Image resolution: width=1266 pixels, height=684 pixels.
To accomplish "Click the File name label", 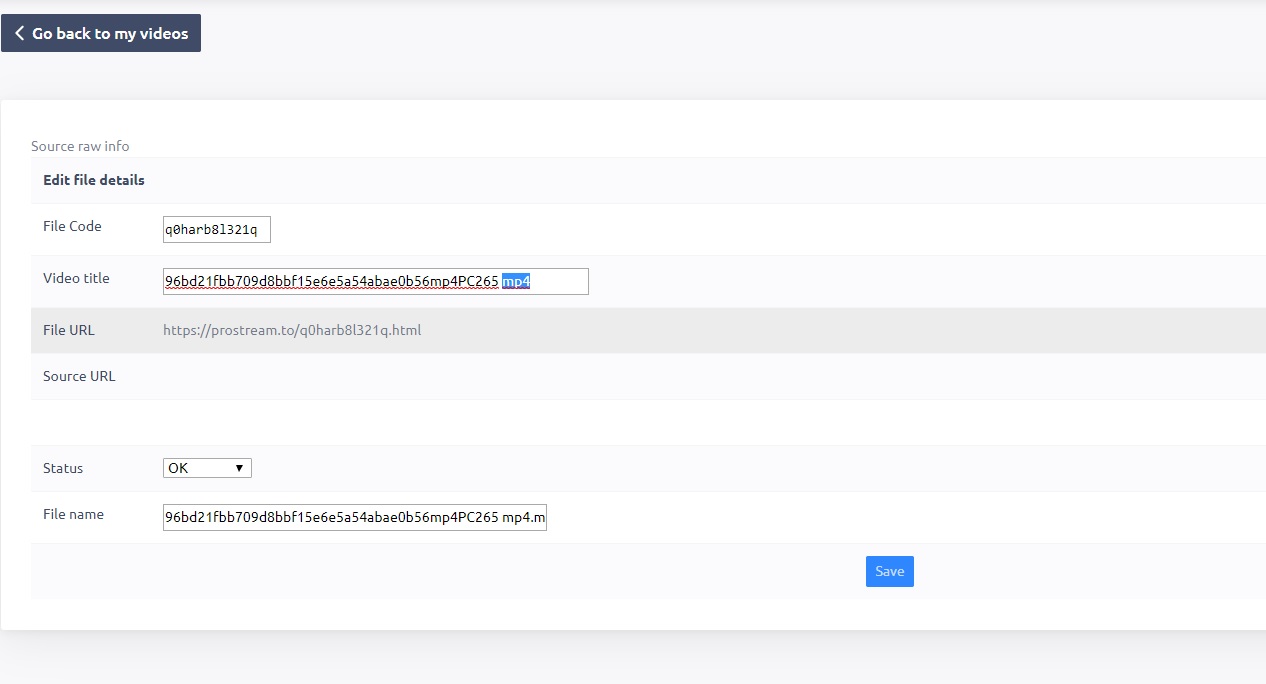I will pyautogui.click(x=73, y=514).
